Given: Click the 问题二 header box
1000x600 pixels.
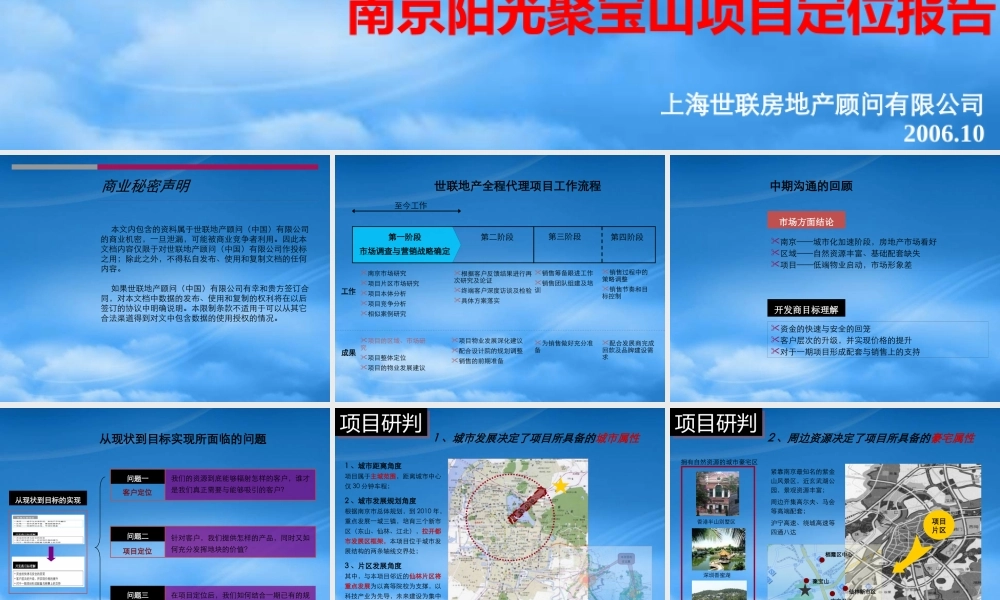Looking at the screenshot, I should (x=138, y=536).
